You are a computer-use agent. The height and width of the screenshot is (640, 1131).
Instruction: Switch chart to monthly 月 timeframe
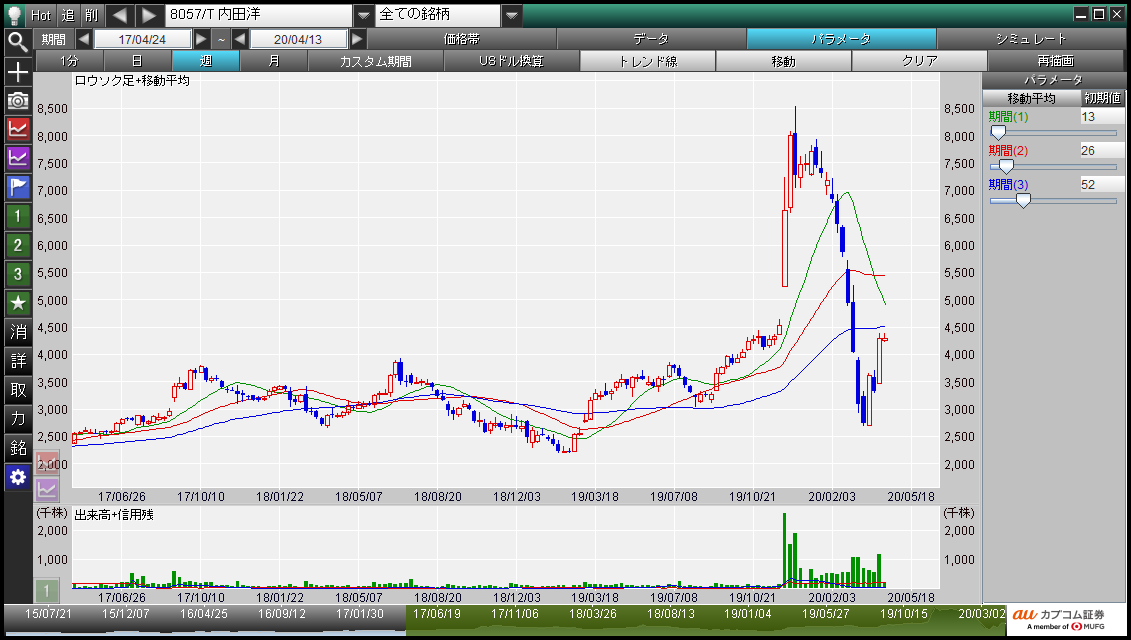[274, 61]
